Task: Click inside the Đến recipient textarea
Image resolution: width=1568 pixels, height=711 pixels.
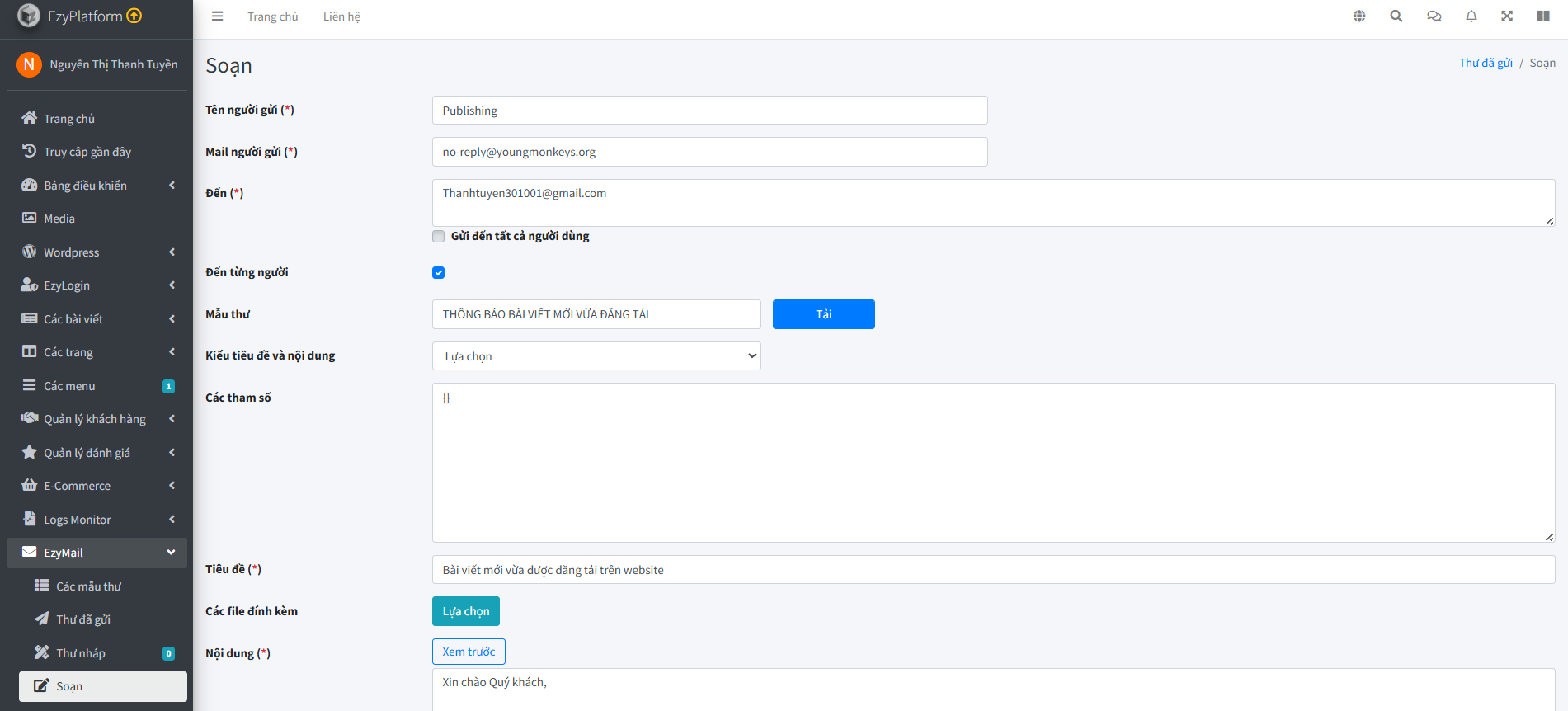Action: click(x=994, y=203)
